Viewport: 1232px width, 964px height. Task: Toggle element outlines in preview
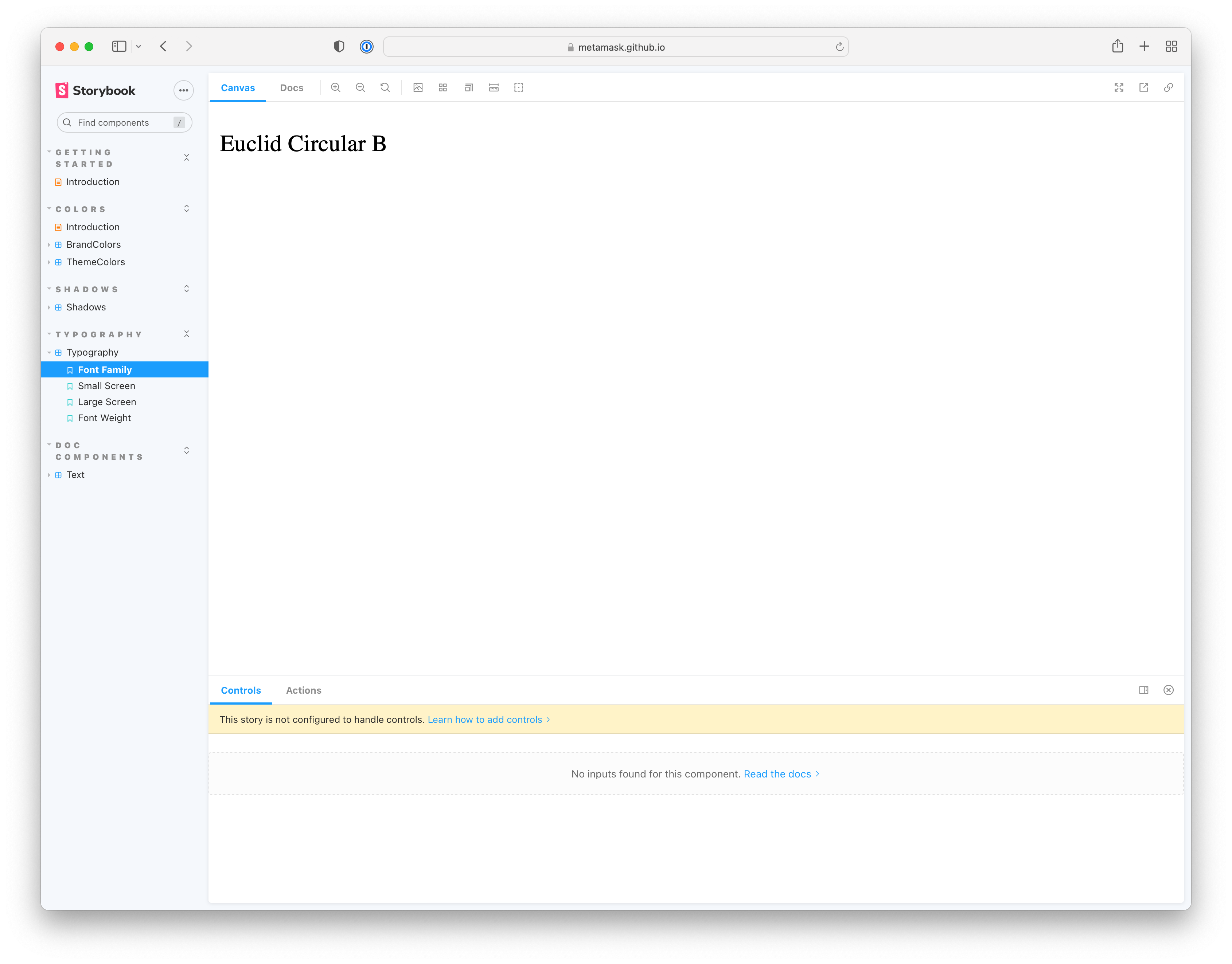click(x=518, y=87)
